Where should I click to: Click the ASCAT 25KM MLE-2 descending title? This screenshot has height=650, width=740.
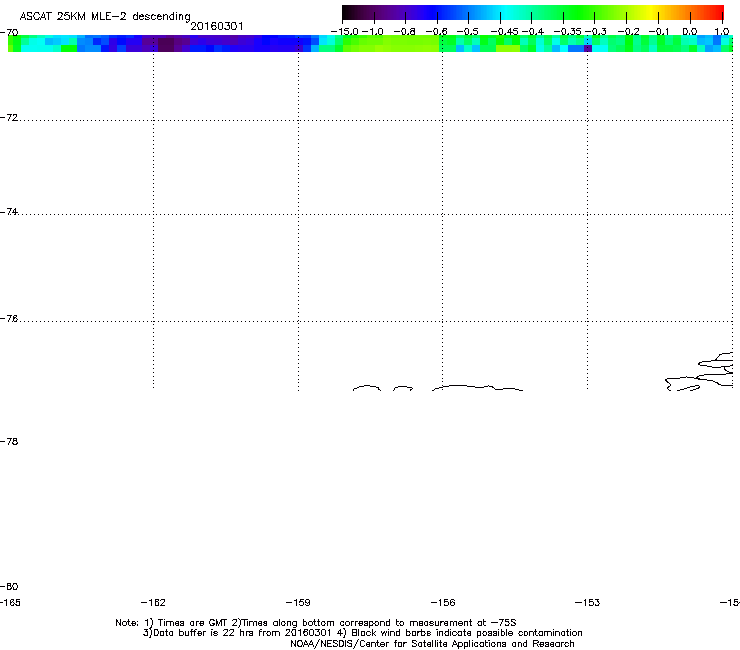pyautogui.click(x=105, y=16)
